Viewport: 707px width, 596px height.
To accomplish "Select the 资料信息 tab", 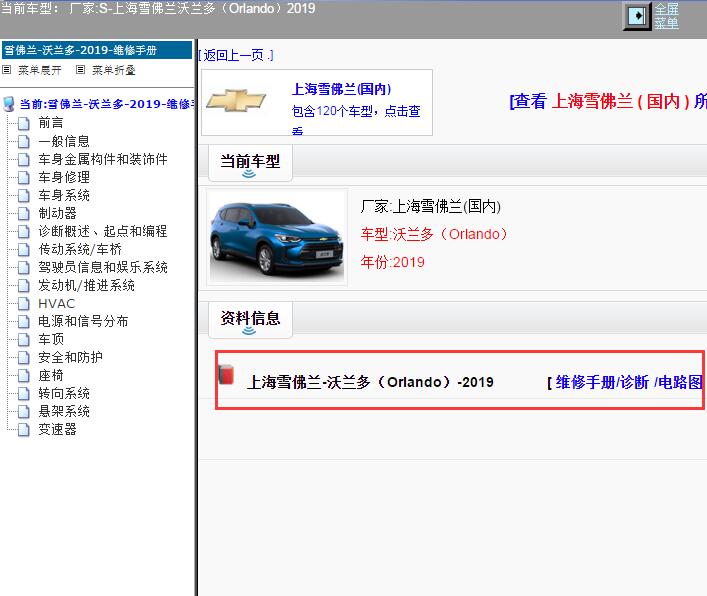I will click(250, 320).
